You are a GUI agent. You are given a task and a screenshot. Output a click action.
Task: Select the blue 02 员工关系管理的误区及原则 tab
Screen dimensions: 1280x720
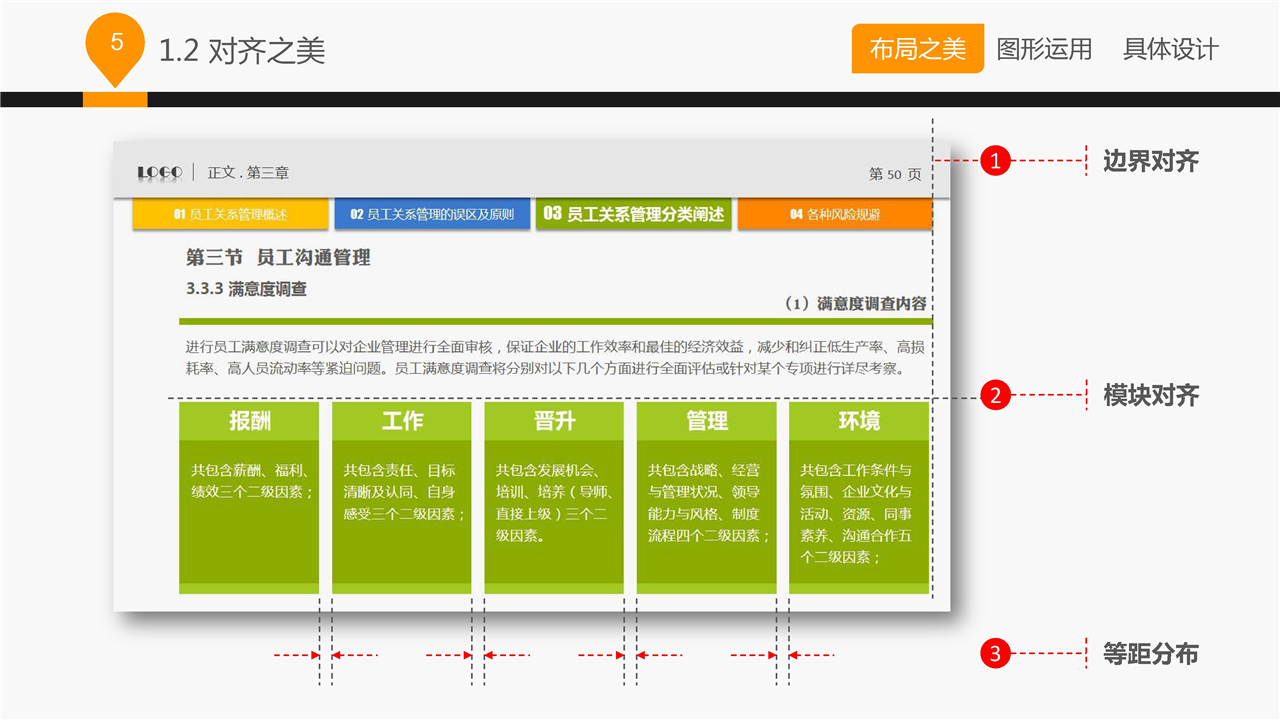(x=432, y=214)
